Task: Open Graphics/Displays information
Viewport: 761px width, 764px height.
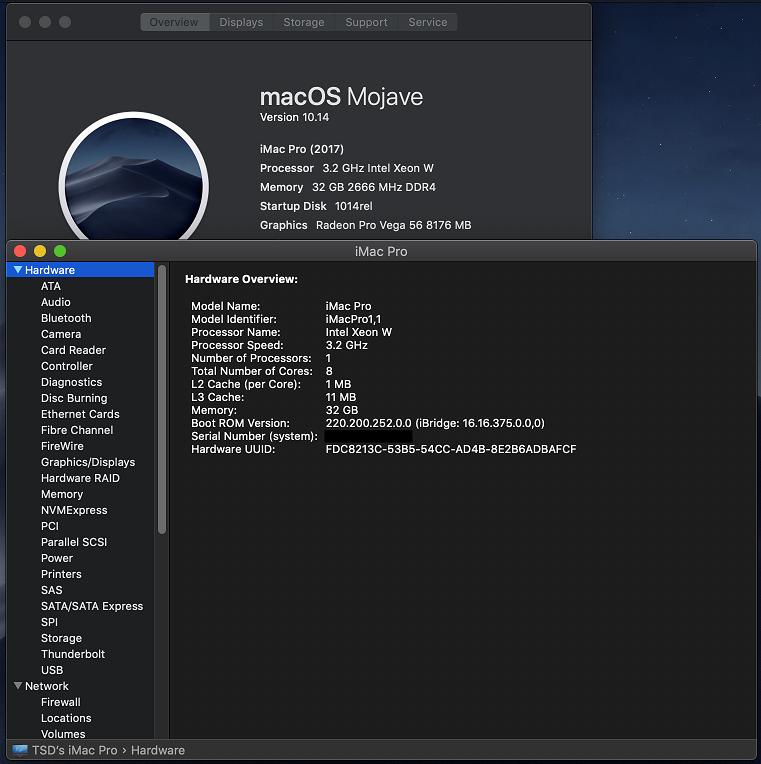Action: point(88,462)
